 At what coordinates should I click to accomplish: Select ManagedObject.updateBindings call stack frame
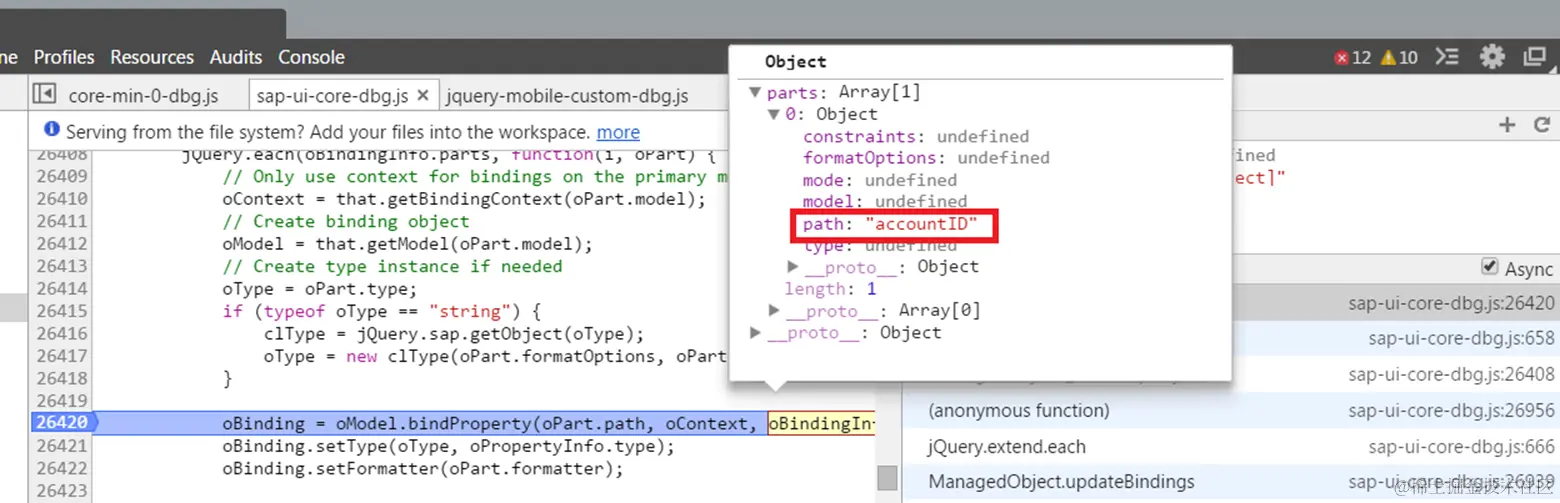(1061, 482)
